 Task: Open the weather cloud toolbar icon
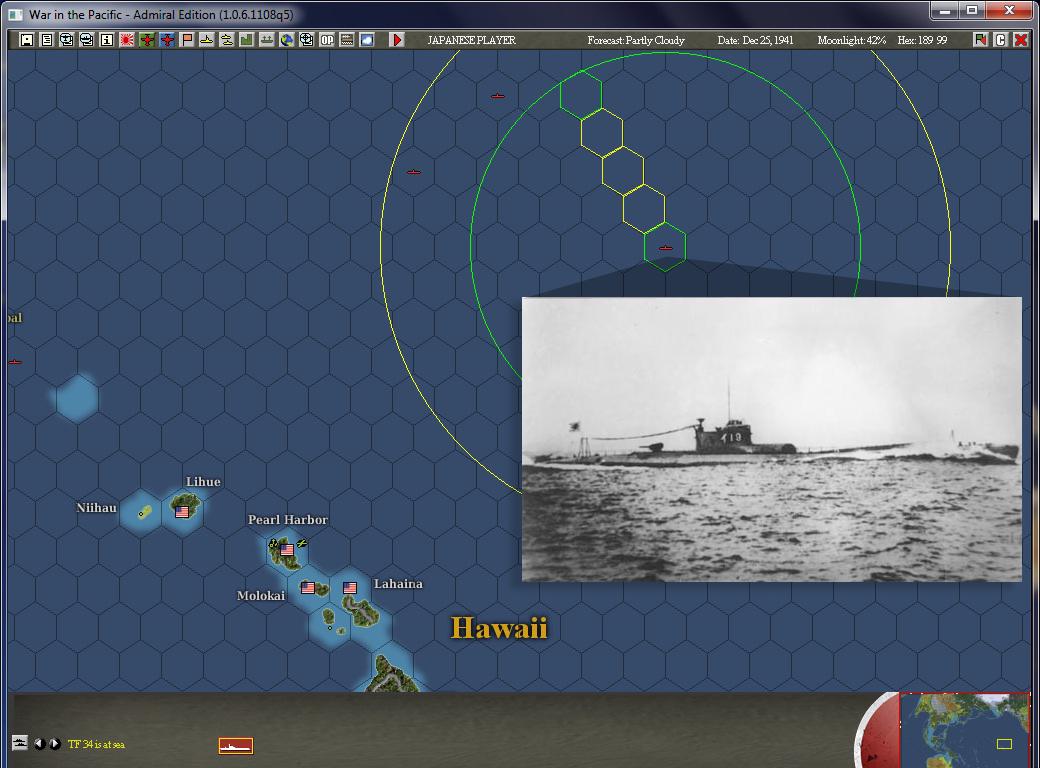(x=367, y=40)
